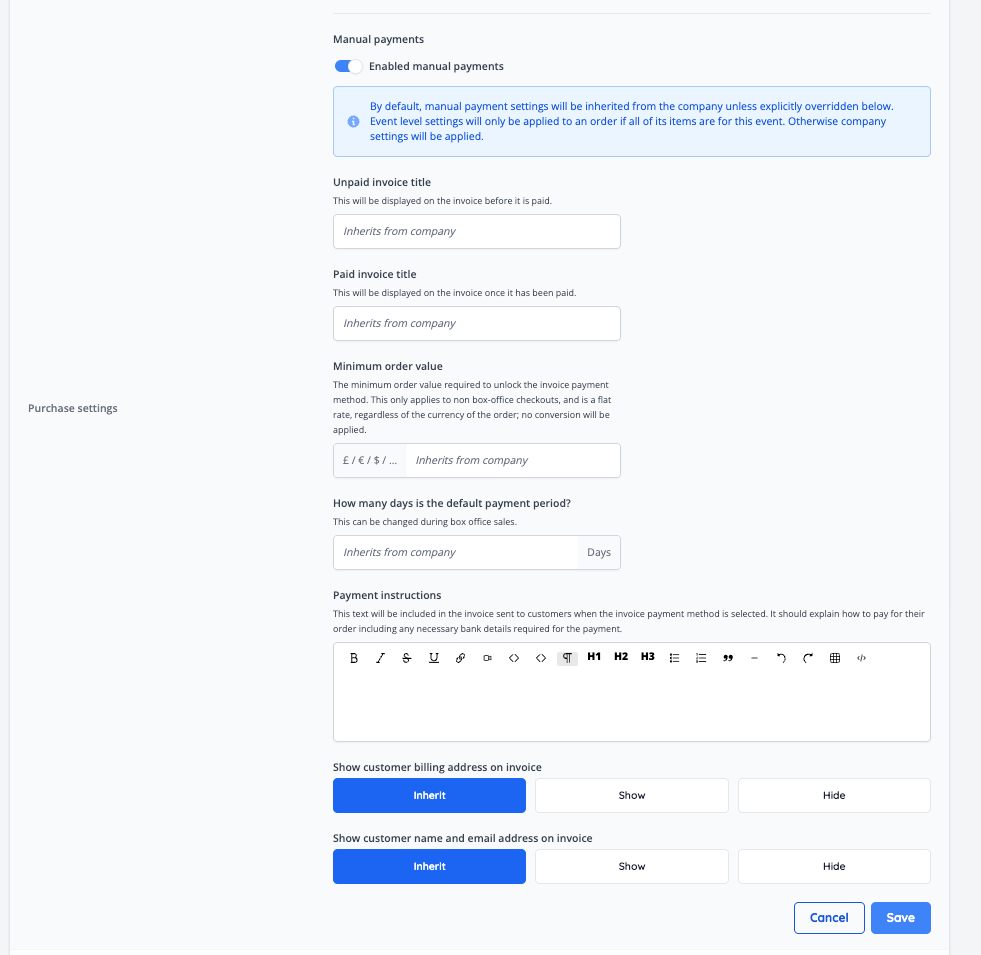Insert a hyperlink using the link icon
981x955 pixels.
pyautogui.click(x=460, y=658)
